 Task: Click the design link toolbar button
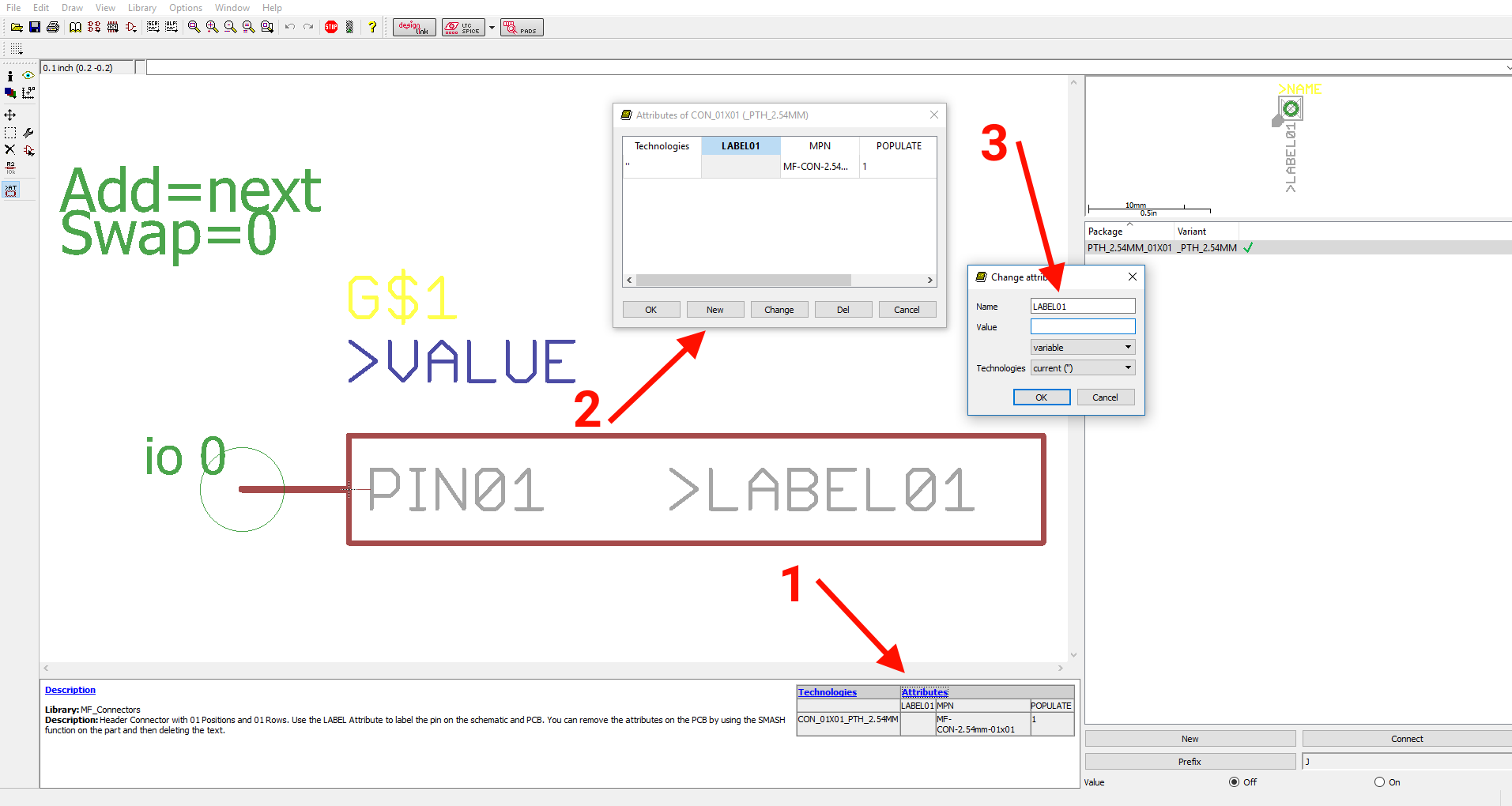coord(414,28)
